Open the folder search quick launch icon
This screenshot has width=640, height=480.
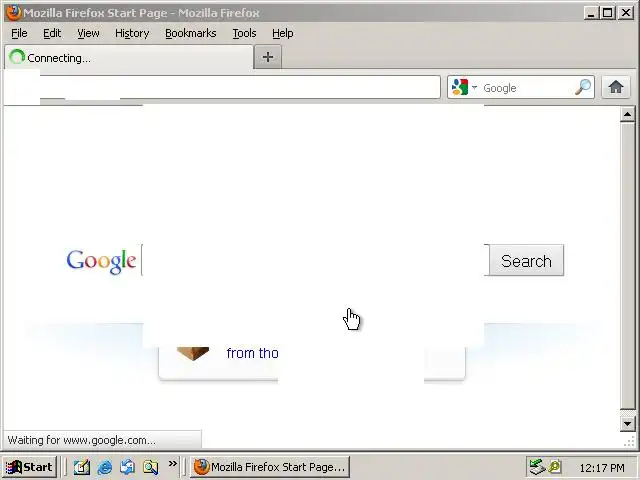(x=150, y=467)
